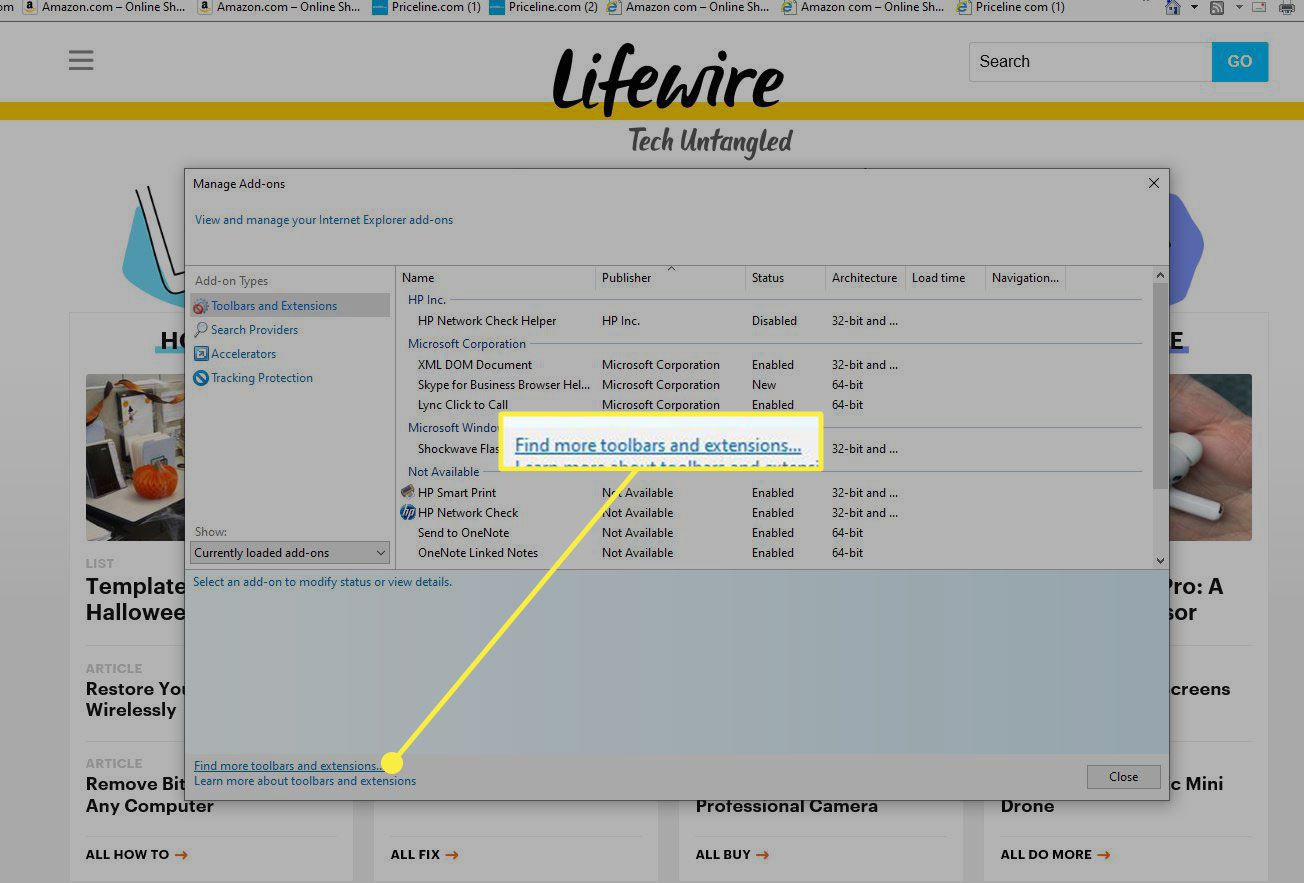Open the ALL BUY link
Image resolution: width=1304 pixels, height=883 pixels.
coord(733,855)
